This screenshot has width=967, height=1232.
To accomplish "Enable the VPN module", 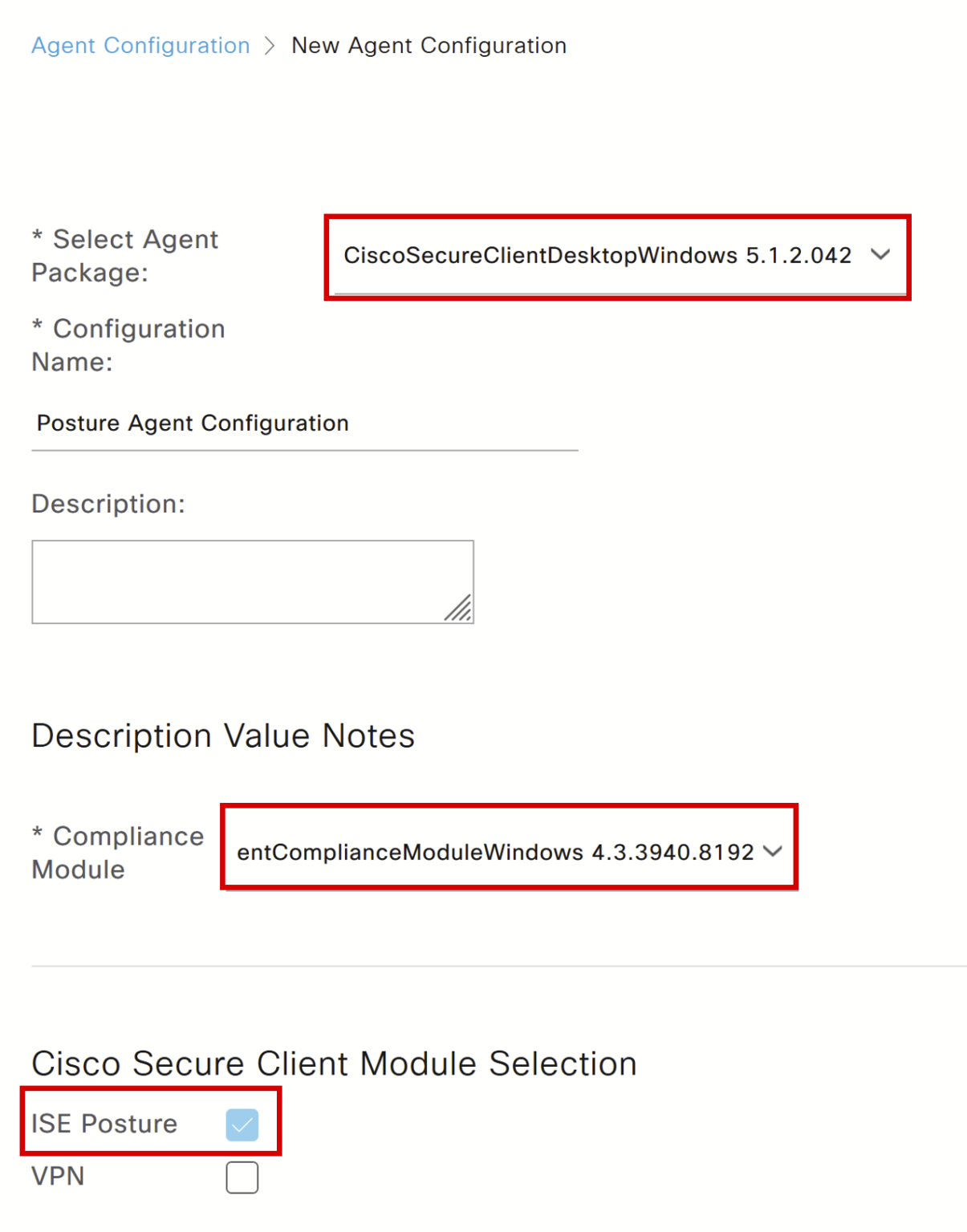I will tap(242, 1177).
